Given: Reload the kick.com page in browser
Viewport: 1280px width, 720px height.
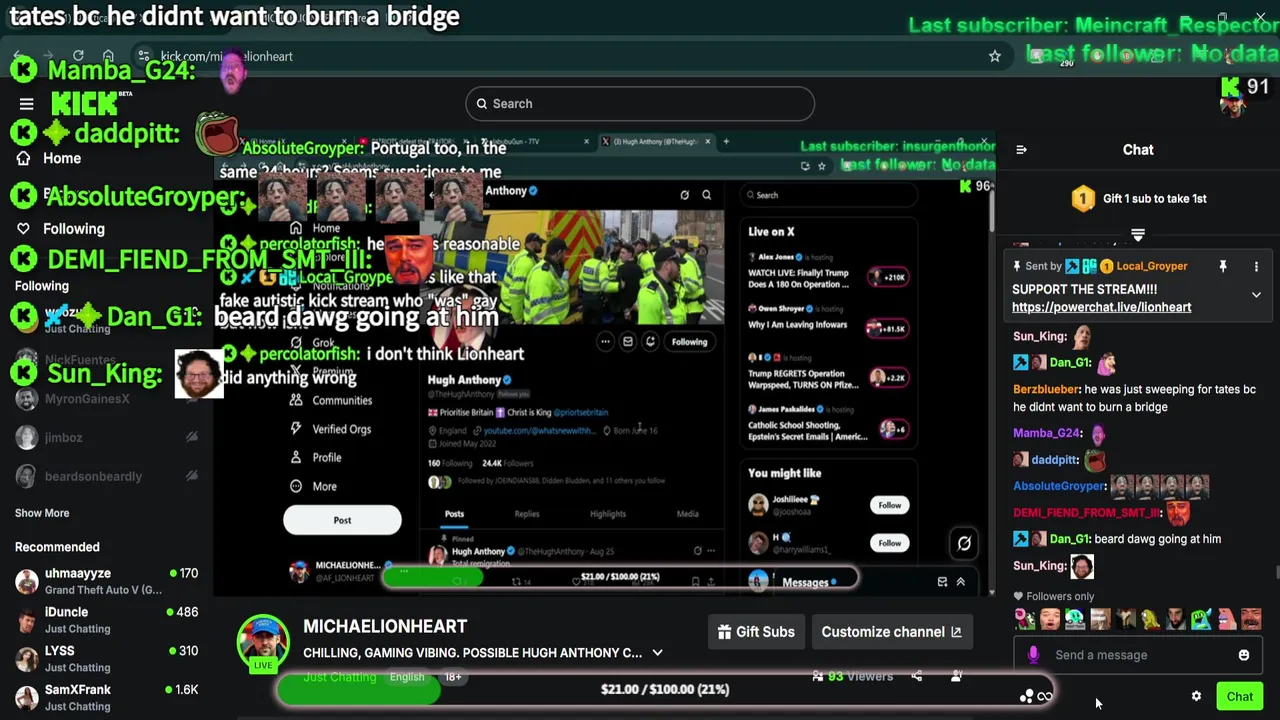Looking at the screenshot, I should (x=78, y=56).
